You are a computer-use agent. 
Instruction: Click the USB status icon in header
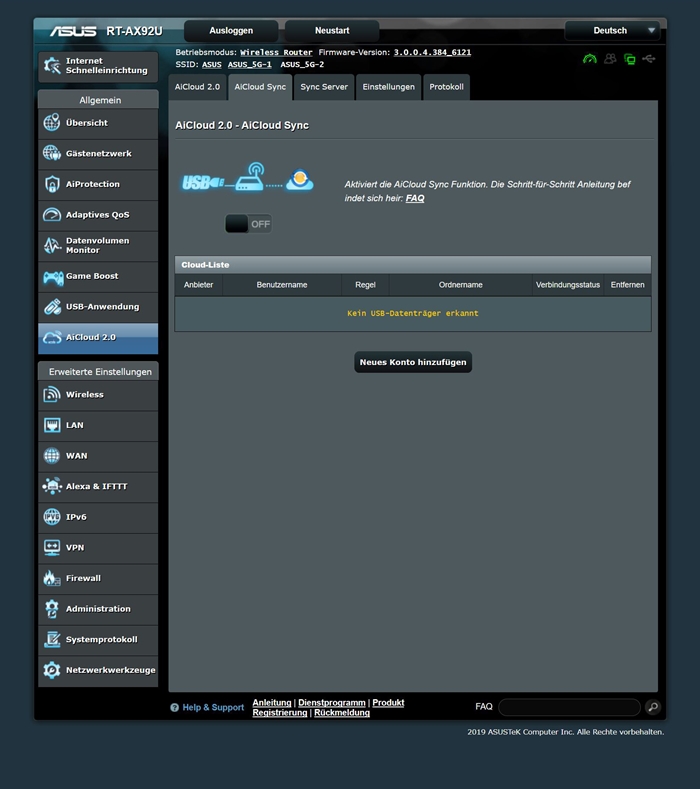(649, 59)
